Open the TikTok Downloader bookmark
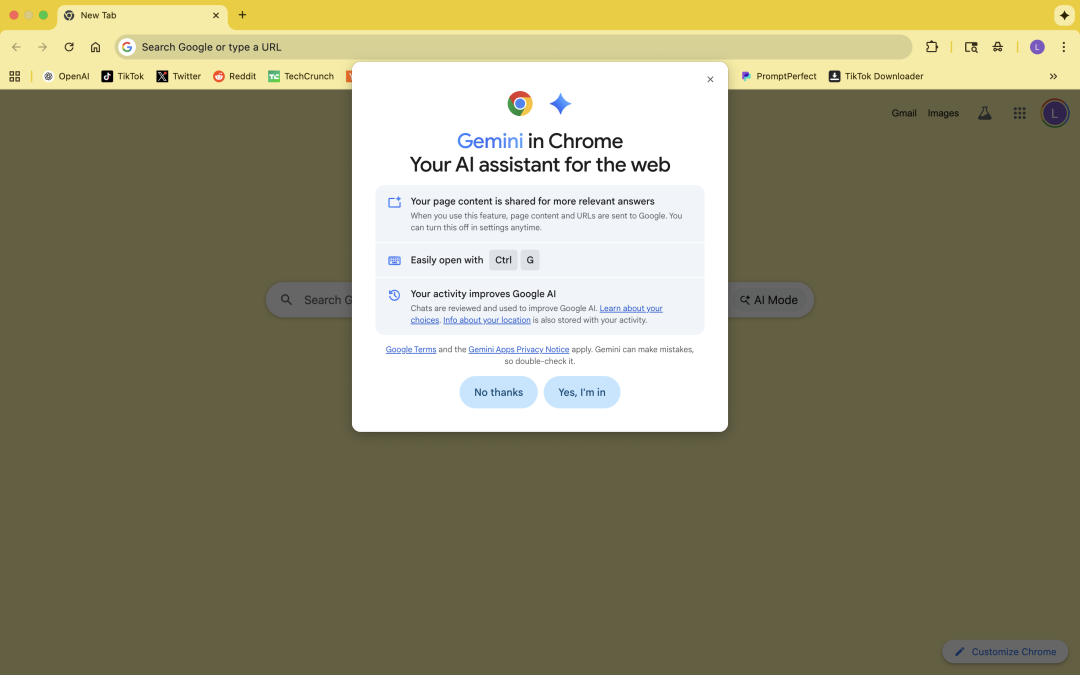Image resolution: width=1080 pixels, height=675 pixels. (875, 76)
